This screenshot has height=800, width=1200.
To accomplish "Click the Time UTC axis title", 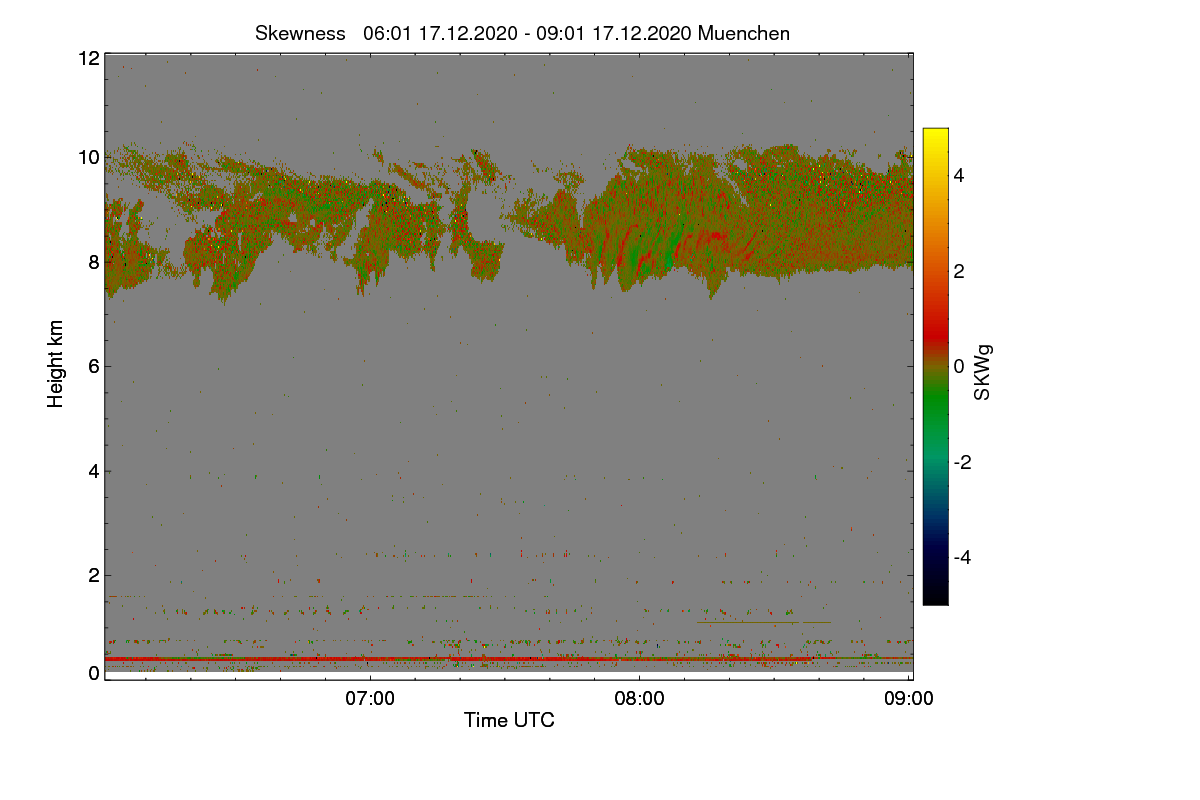I will coord(509,720).
